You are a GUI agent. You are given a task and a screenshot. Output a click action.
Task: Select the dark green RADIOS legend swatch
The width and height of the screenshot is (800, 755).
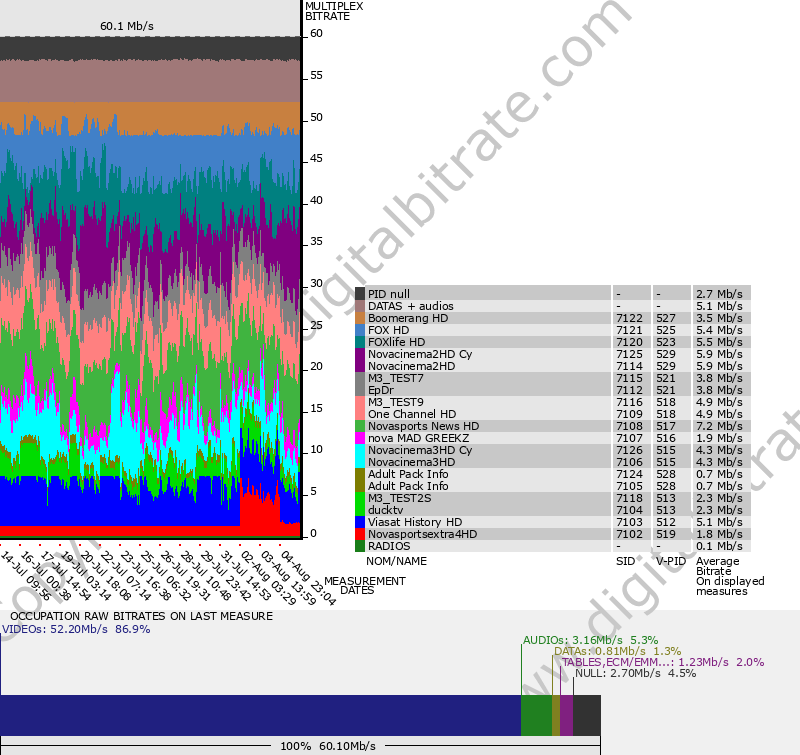360,546
